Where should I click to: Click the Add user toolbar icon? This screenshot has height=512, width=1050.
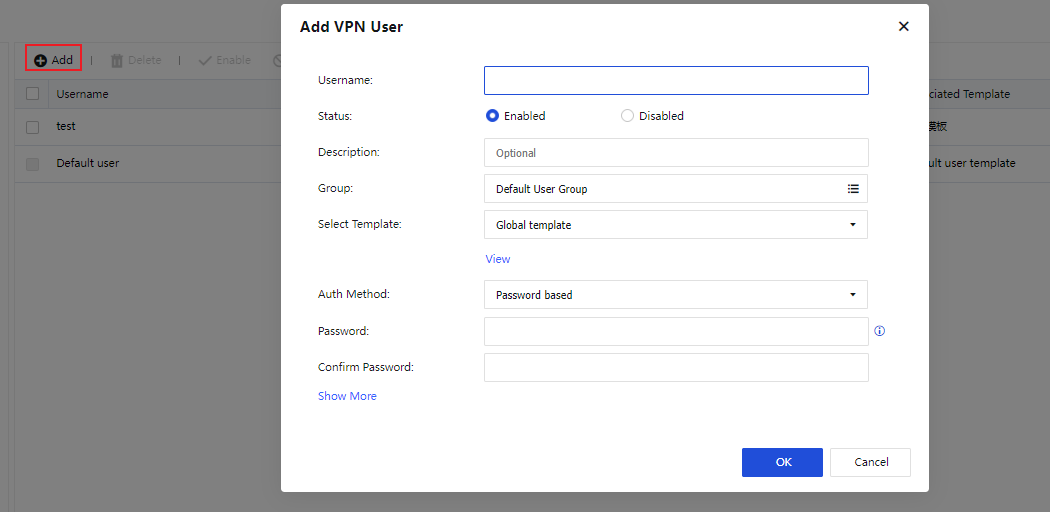[x=41, y=60]
